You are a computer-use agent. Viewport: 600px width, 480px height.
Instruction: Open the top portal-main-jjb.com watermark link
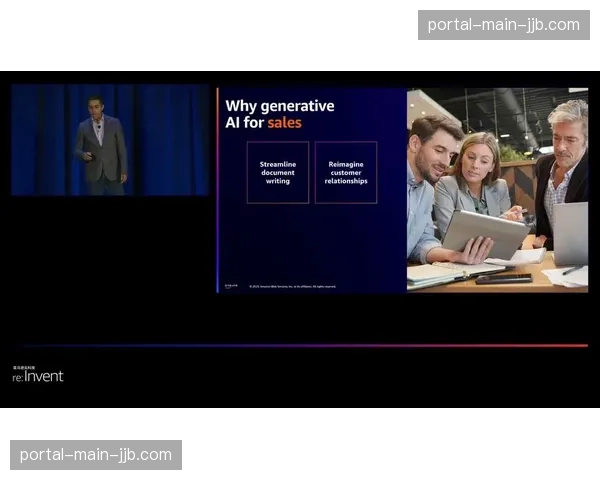(503, 24)
